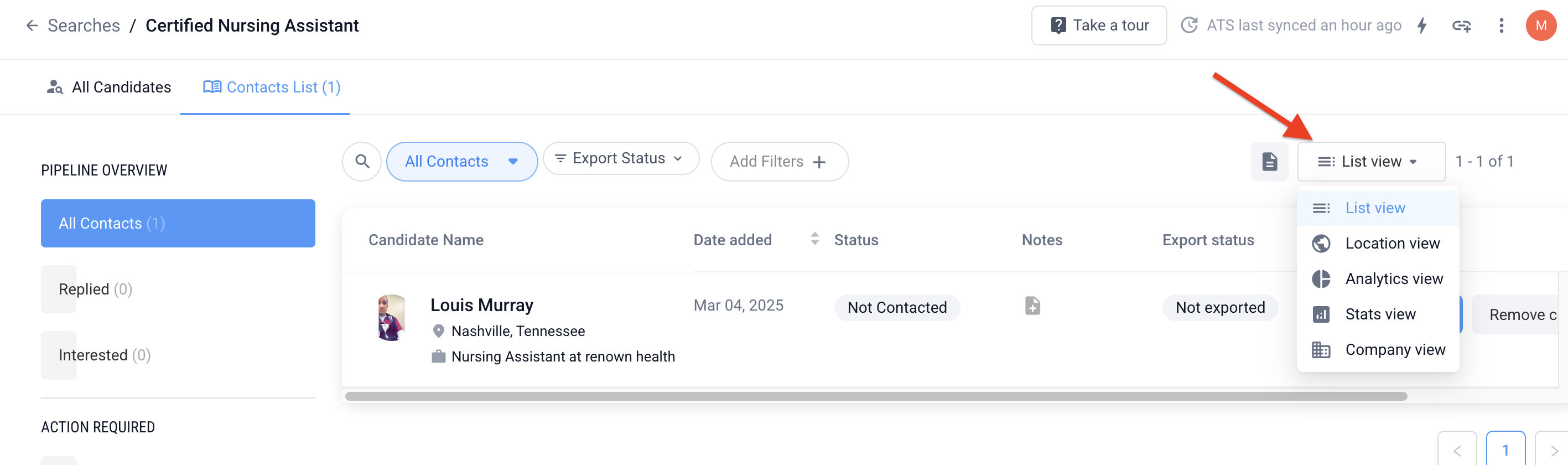This screenshot has height=465, width=1568.
Task: Open Louis Murray's profile photo
Action: (391, 318)
